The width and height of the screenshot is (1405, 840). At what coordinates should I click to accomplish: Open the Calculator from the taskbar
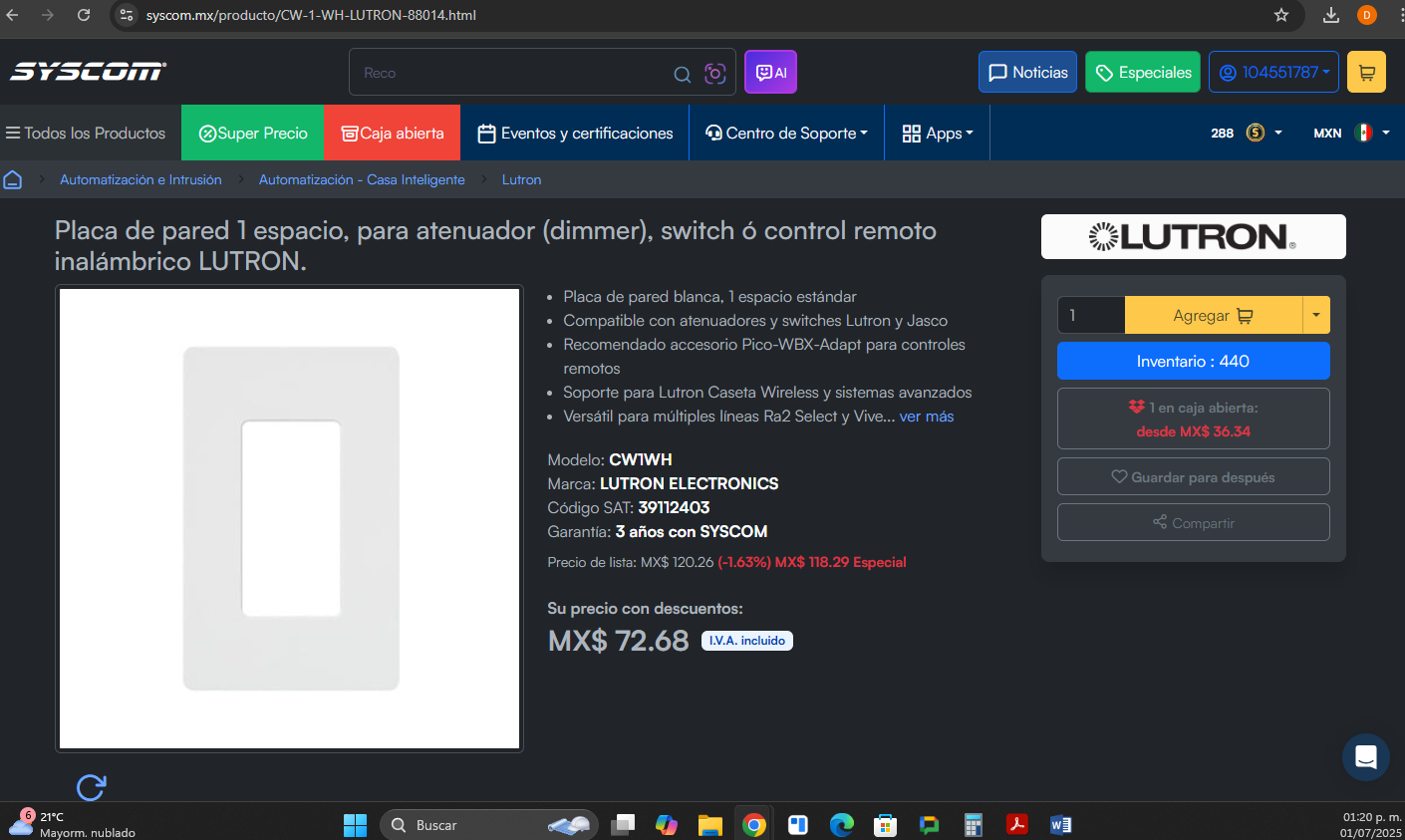(974, 825)
